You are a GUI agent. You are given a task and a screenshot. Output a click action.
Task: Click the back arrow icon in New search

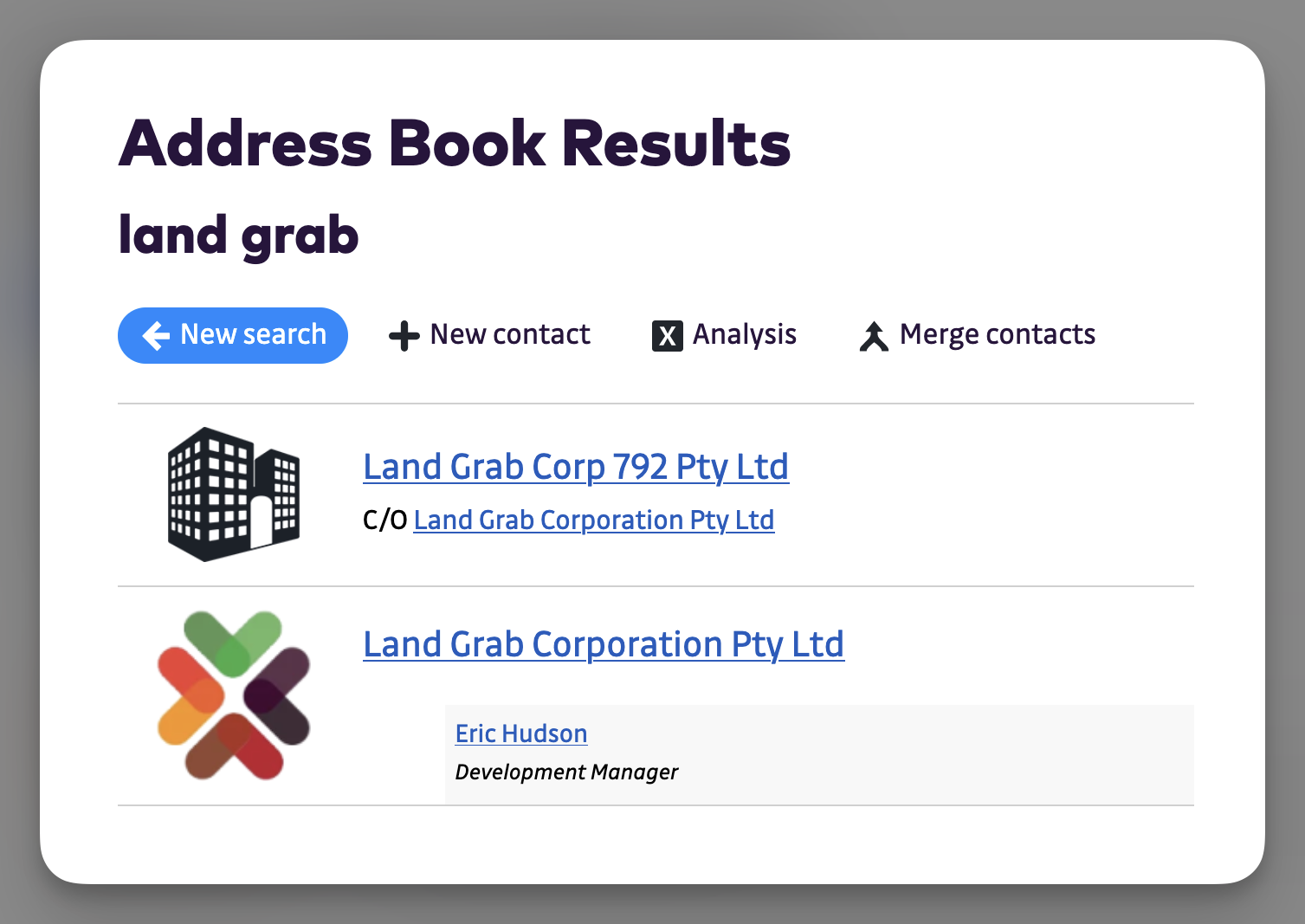pyautogui.click(x=156, y=335)
